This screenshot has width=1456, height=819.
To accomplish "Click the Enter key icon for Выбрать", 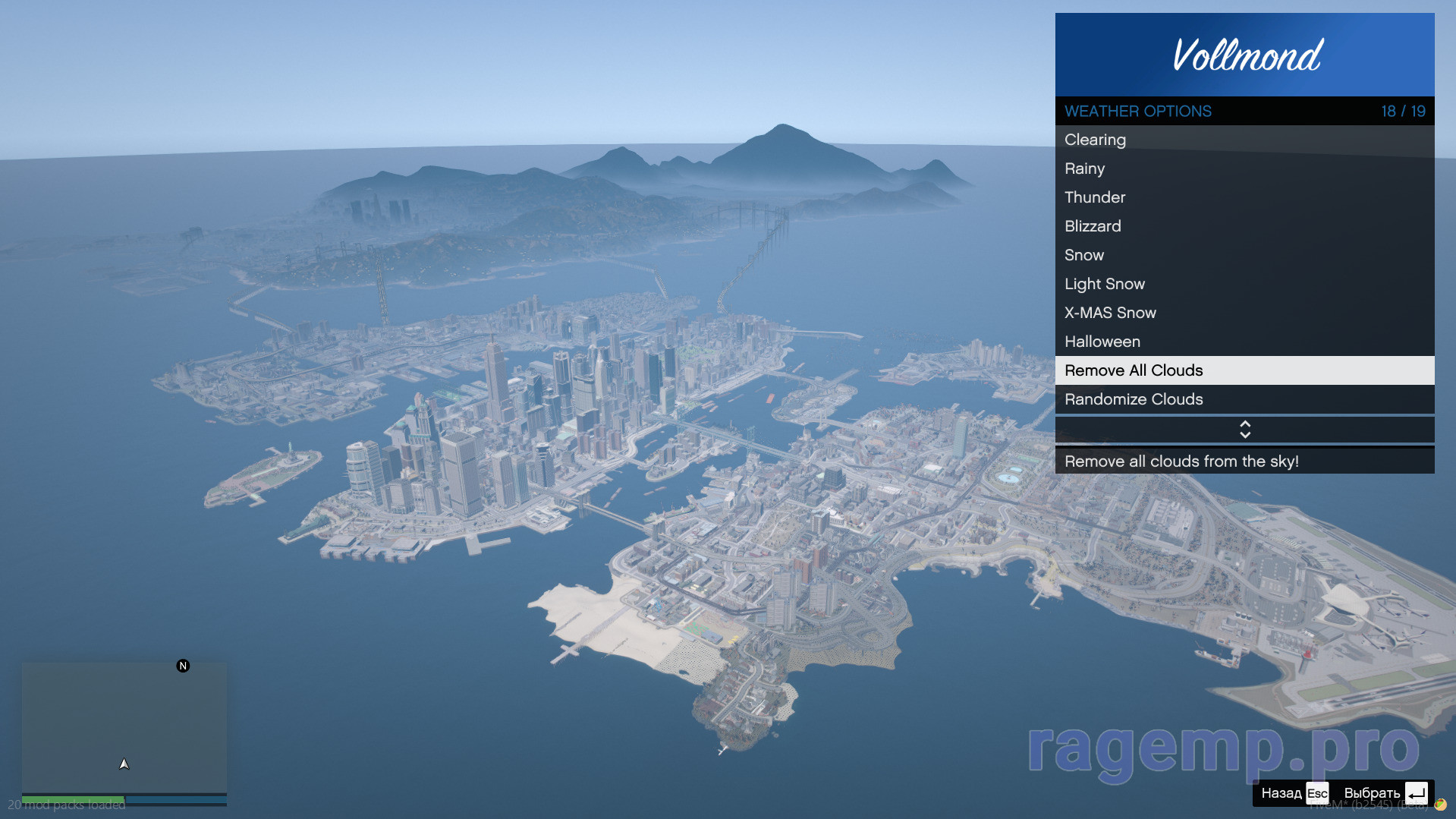I will pos(1416,793).
